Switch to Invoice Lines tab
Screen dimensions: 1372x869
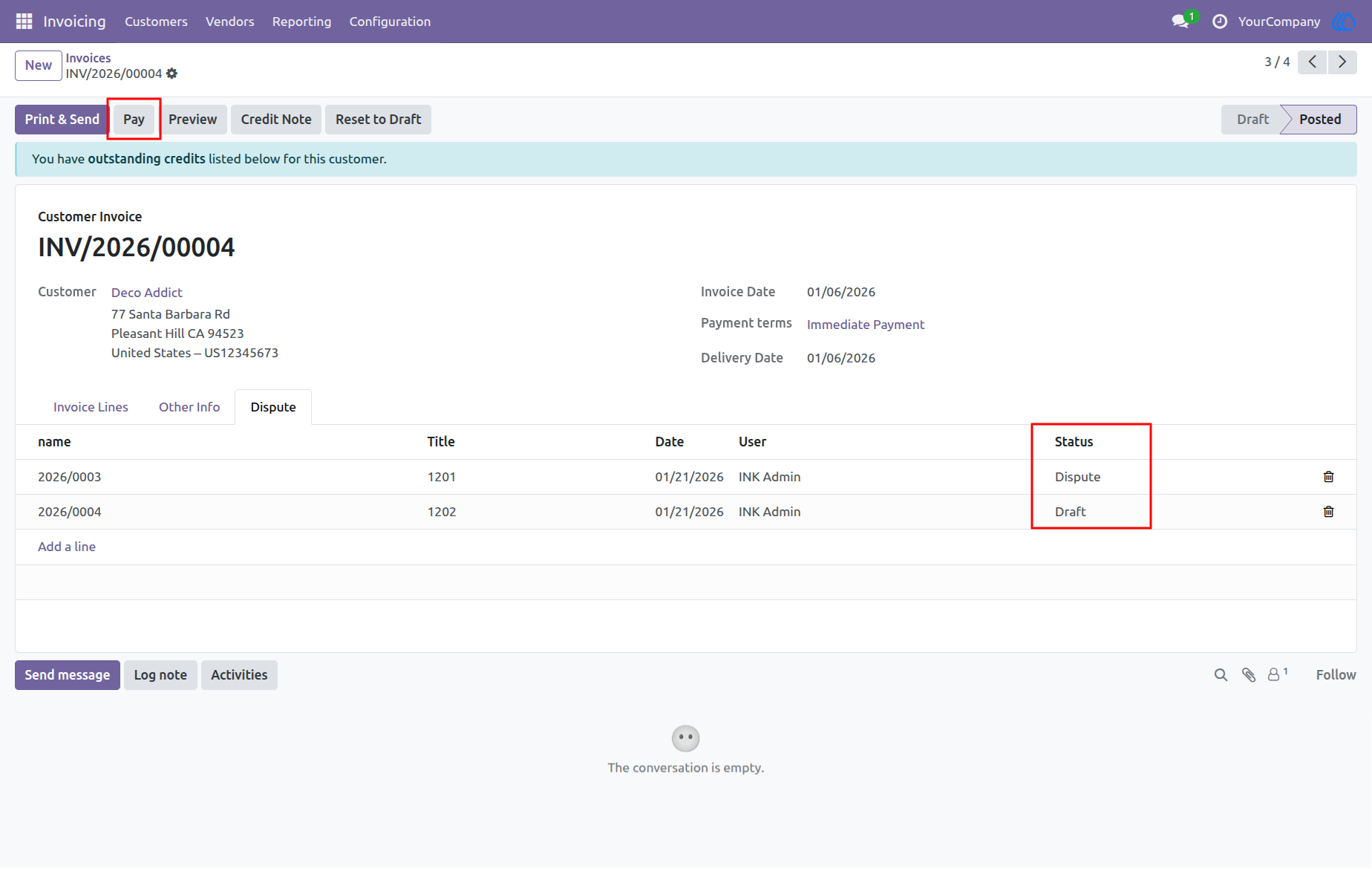coord(91,407)
